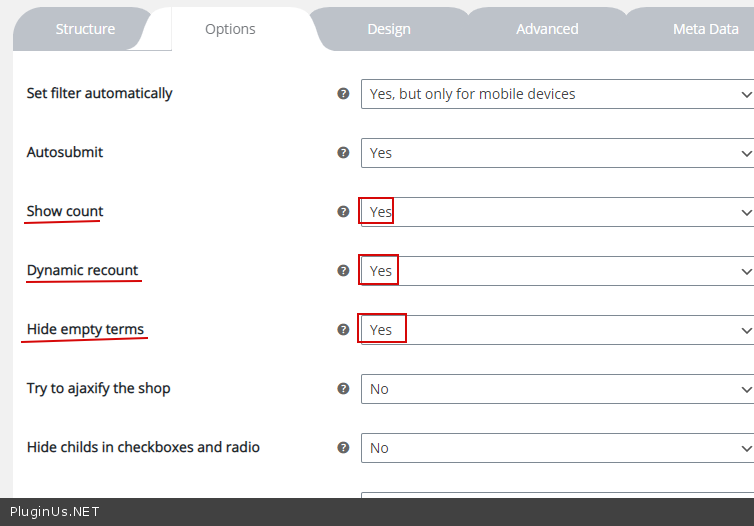Select the Options tab
The width and height of the screenshot is (754, 526).
[230, 29]
